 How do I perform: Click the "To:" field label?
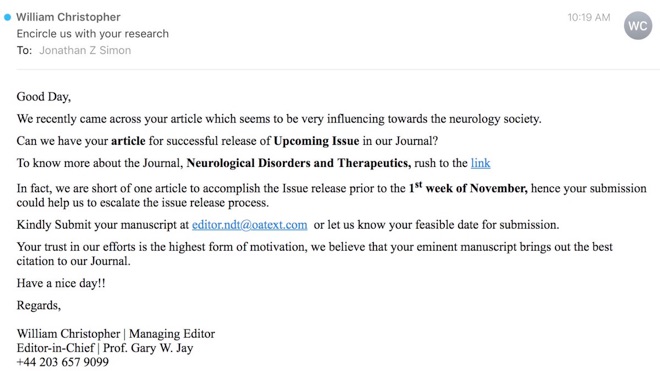(24, 51)
